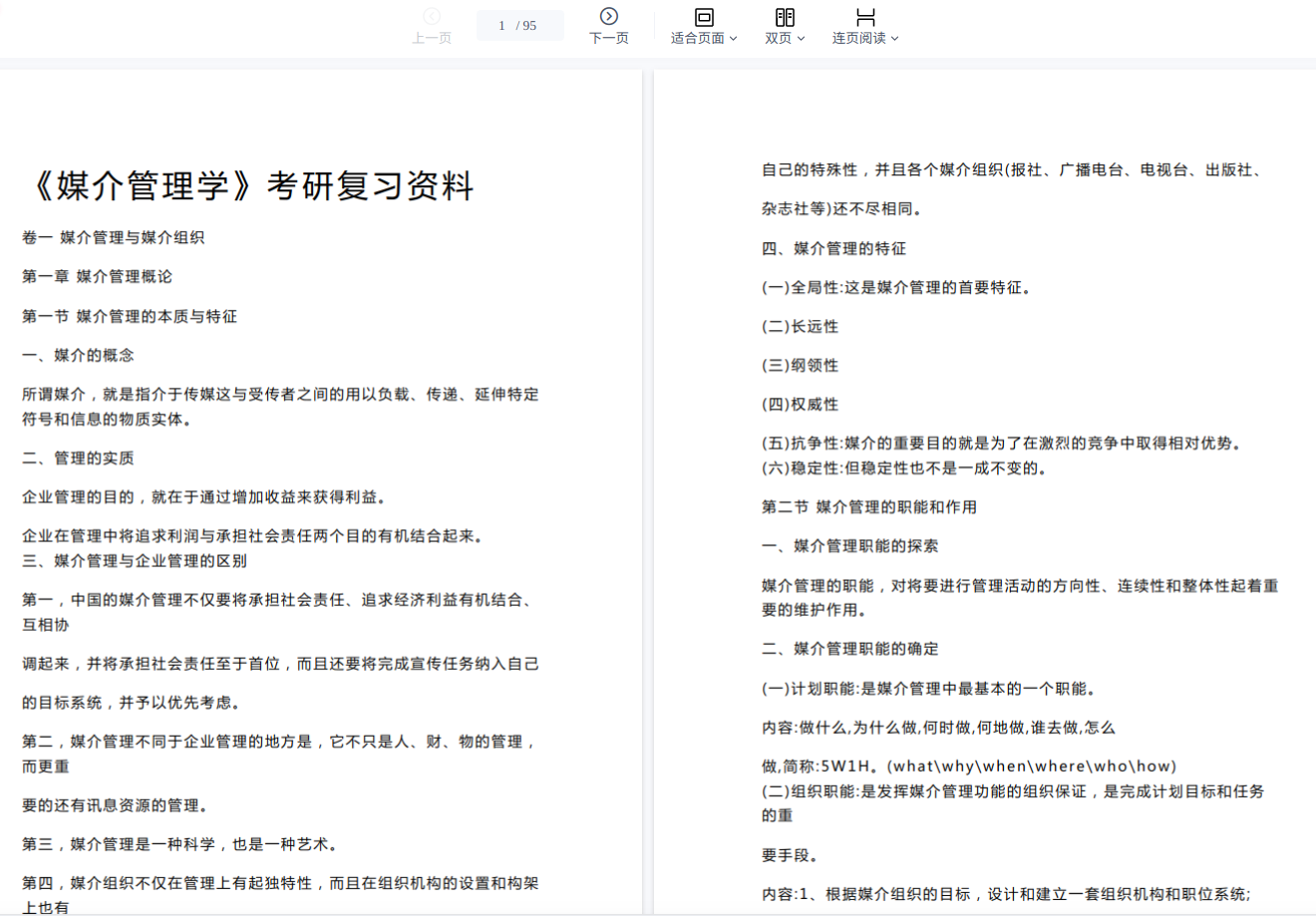Click the heading 四、媒介管理的特征 on right page
This screenshot has width=1316, height=916.
tap(833, 248)
